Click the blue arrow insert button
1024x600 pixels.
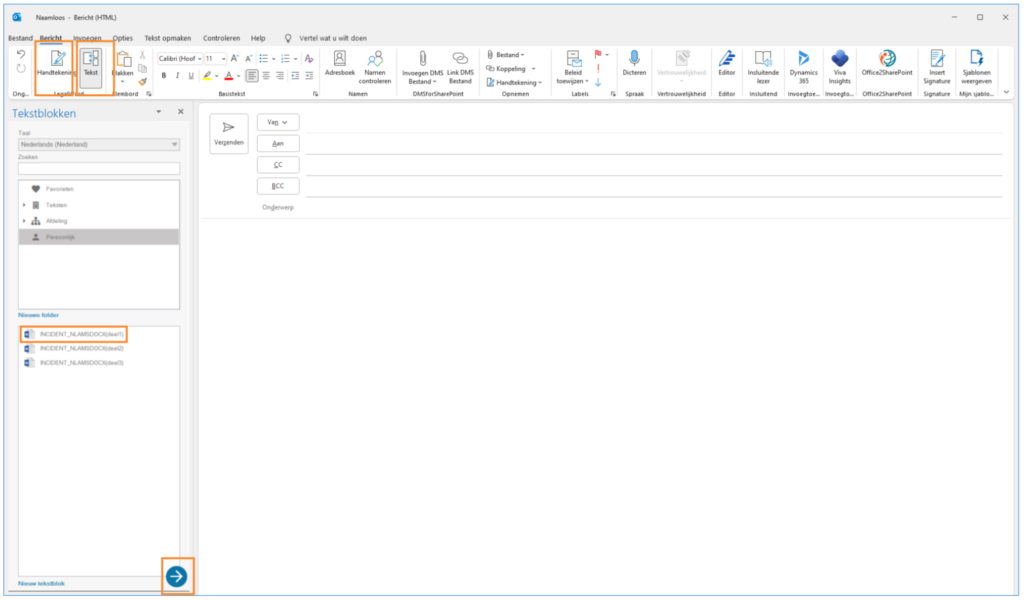pos(176,576)
